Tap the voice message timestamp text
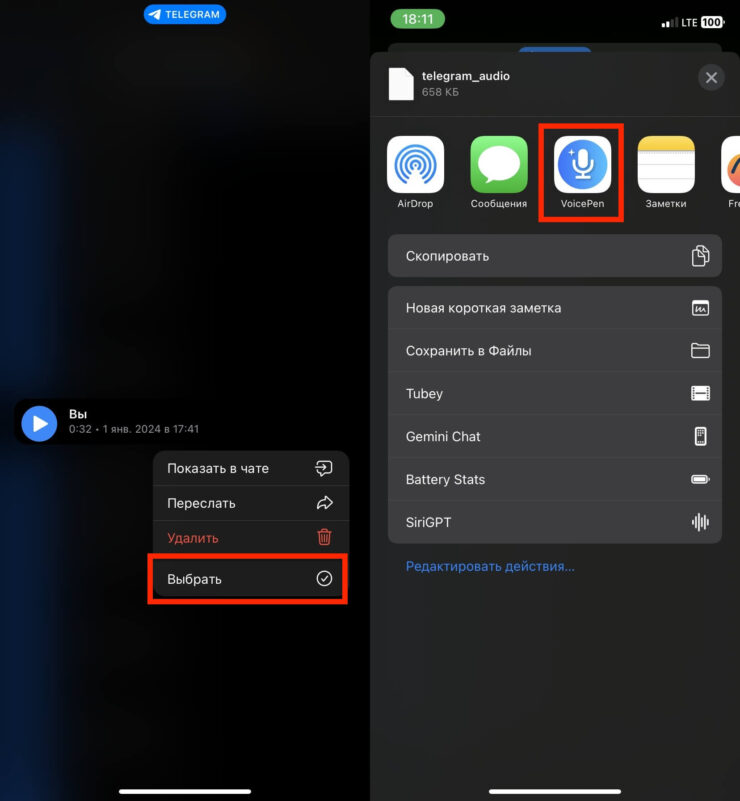This screenshot has width=740, height=801. (x=134, y=429)
